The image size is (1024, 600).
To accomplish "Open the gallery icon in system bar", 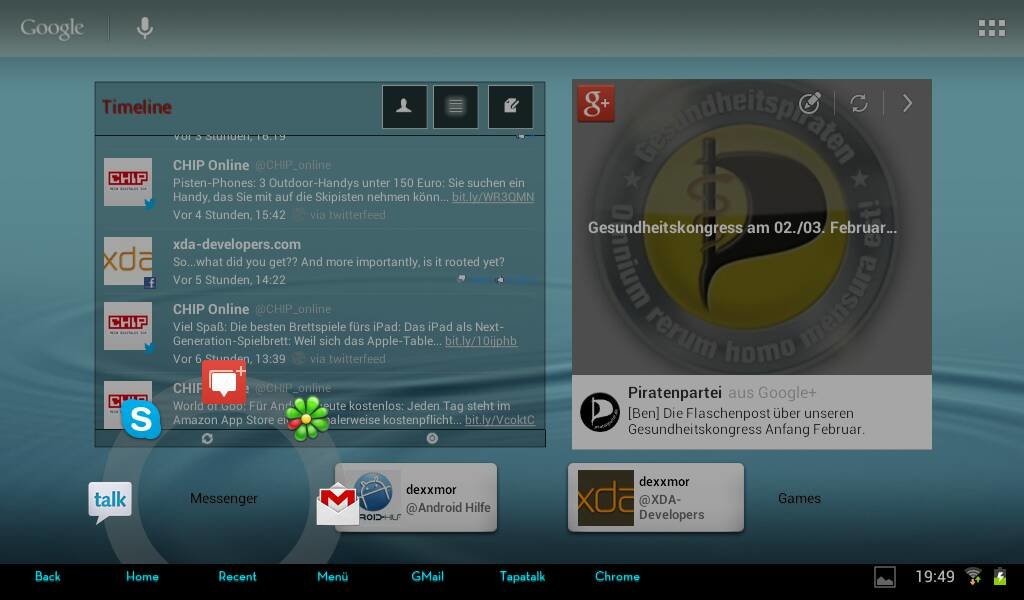I will point(885,577).
